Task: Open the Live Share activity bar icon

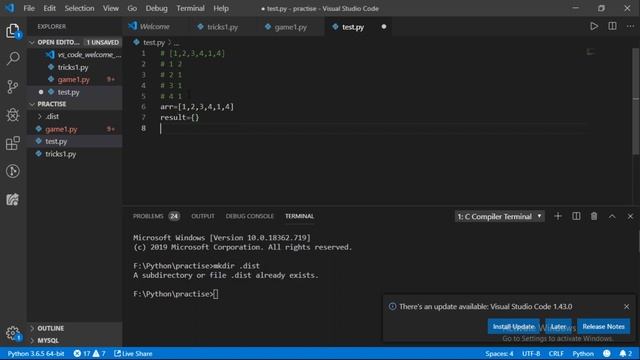Action: (13, 199)
